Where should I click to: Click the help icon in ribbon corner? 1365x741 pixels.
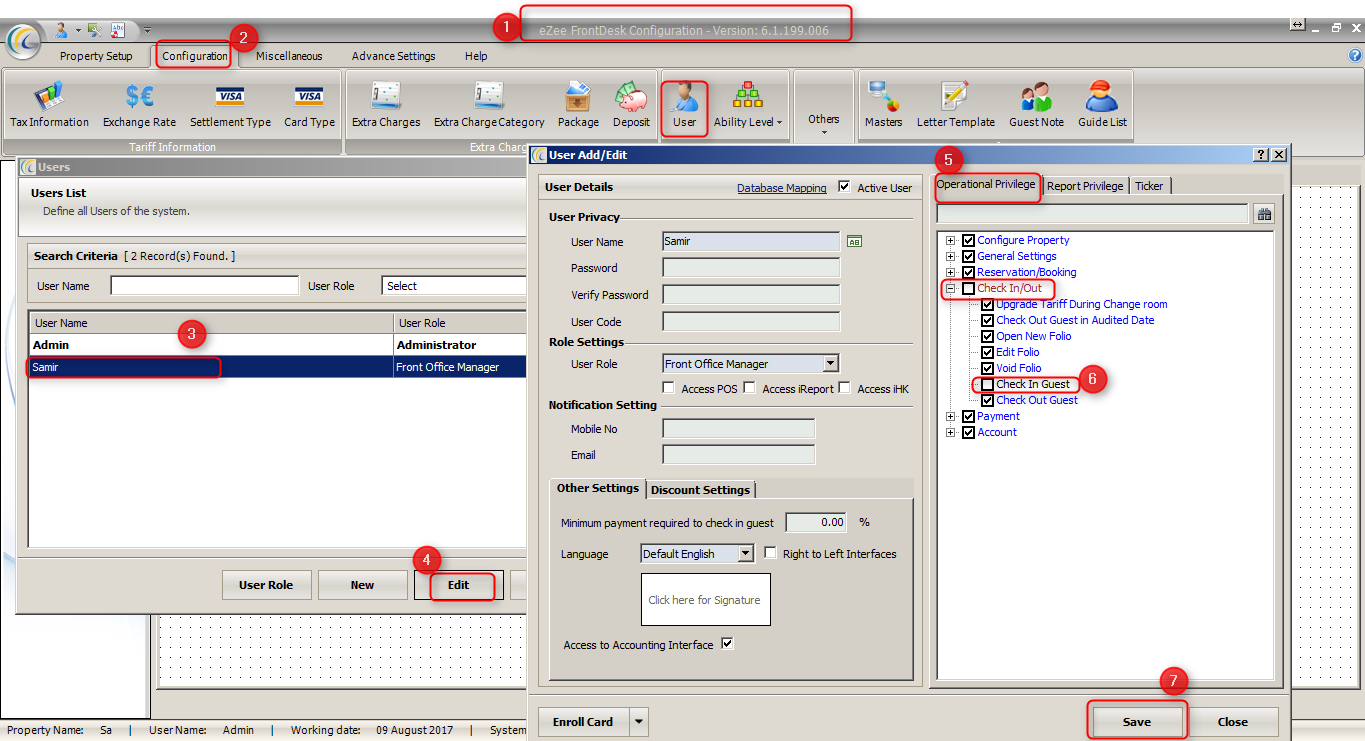[x=1355, y=56]
